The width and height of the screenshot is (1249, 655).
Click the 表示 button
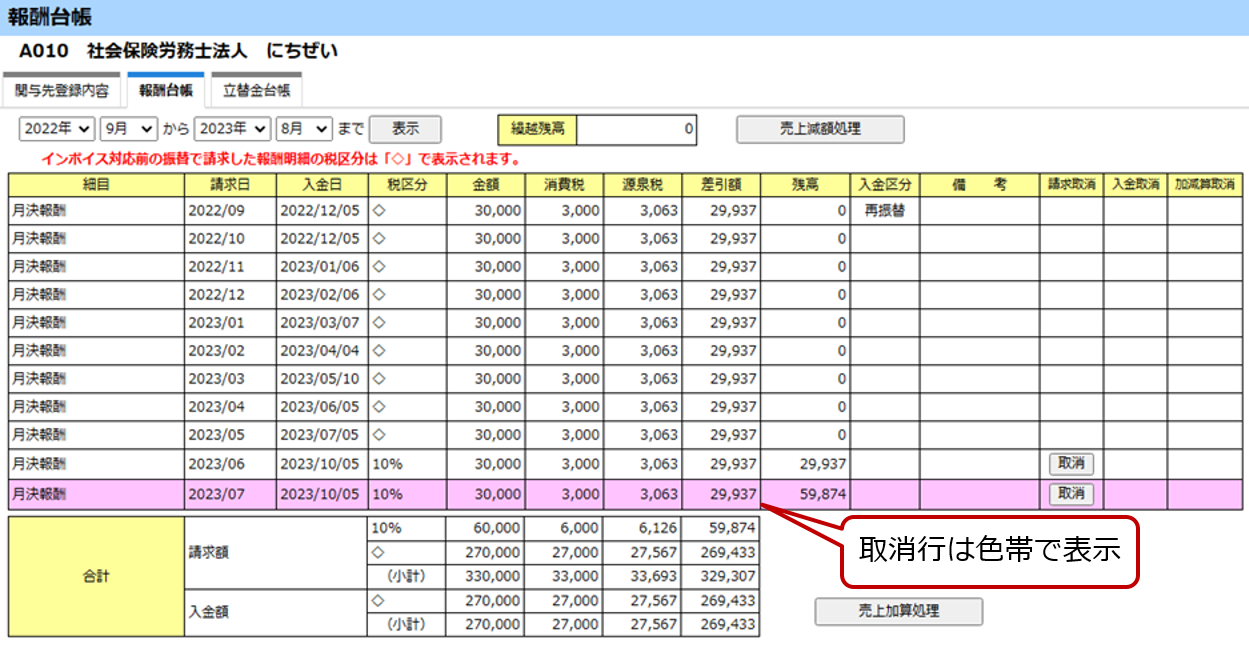[404, 129]
